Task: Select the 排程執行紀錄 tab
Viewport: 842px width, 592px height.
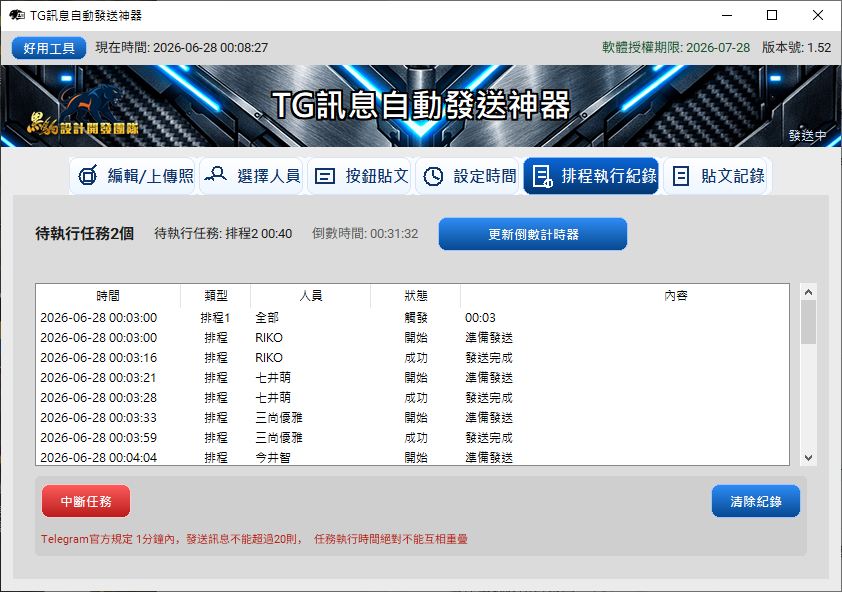Action: coord(591,176)
